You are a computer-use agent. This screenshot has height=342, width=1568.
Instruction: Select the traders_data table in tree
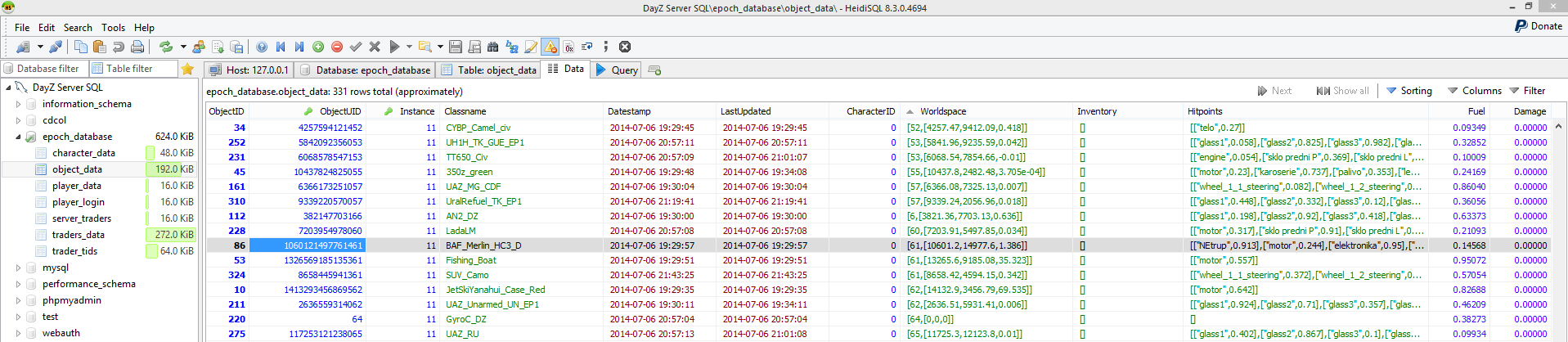[78, 235]
